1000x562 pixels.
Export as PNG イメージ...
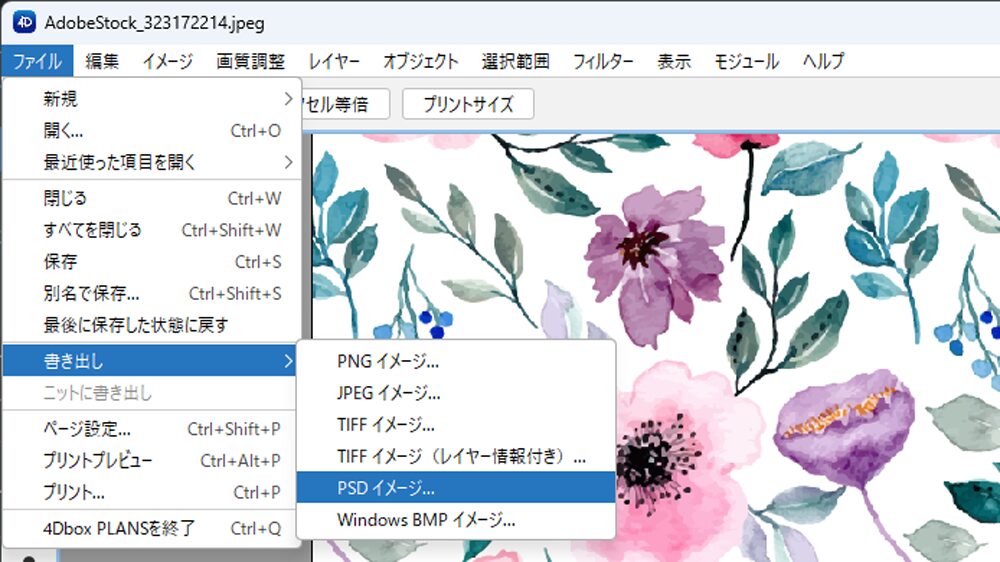[388, 361]
